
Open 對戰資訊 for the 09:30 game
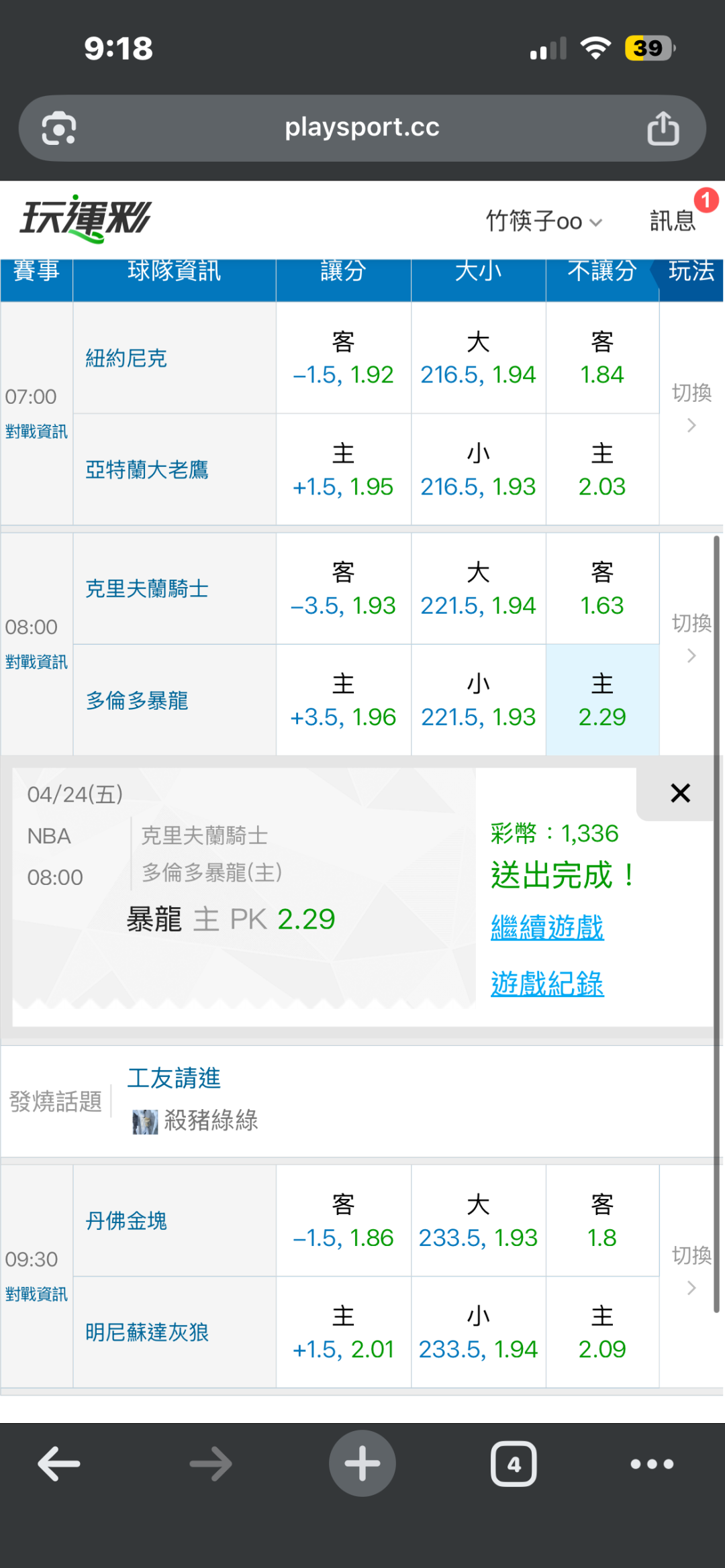point(36,1294)
